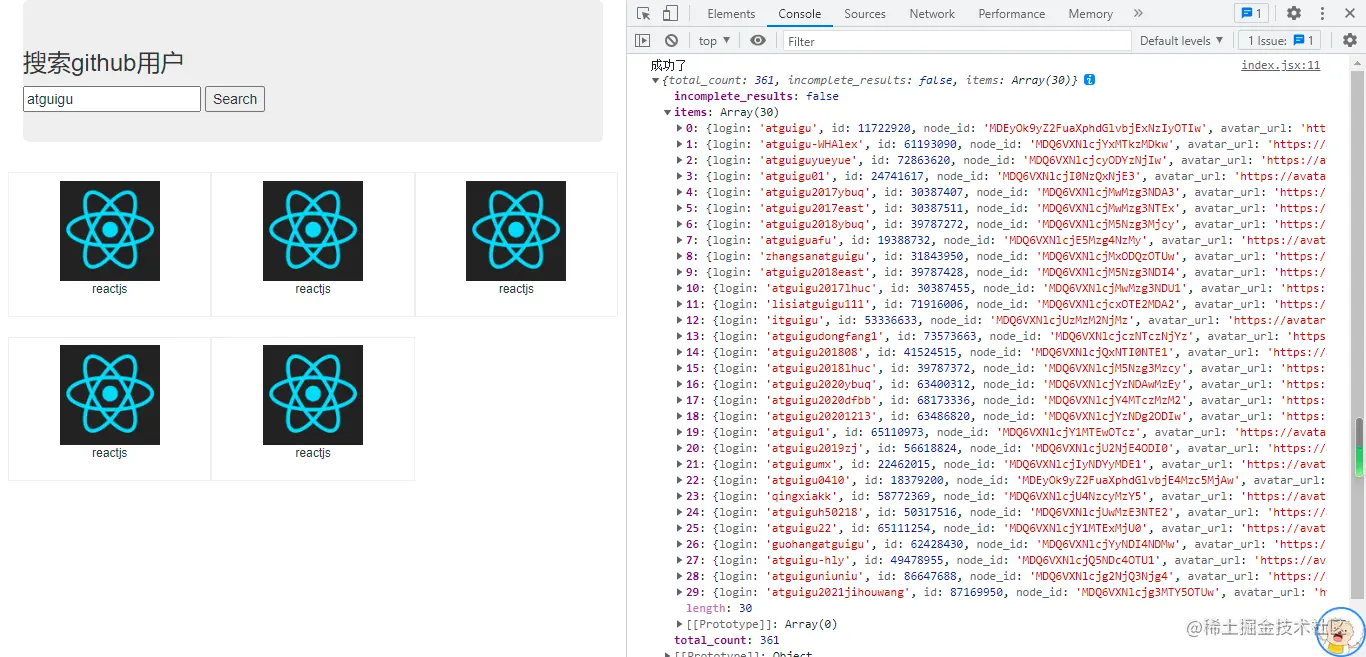Open DevTools settings gear in tab bar
Image resolution: width=1366 pixels, height=657 pixels.
tap(1294, 14)
